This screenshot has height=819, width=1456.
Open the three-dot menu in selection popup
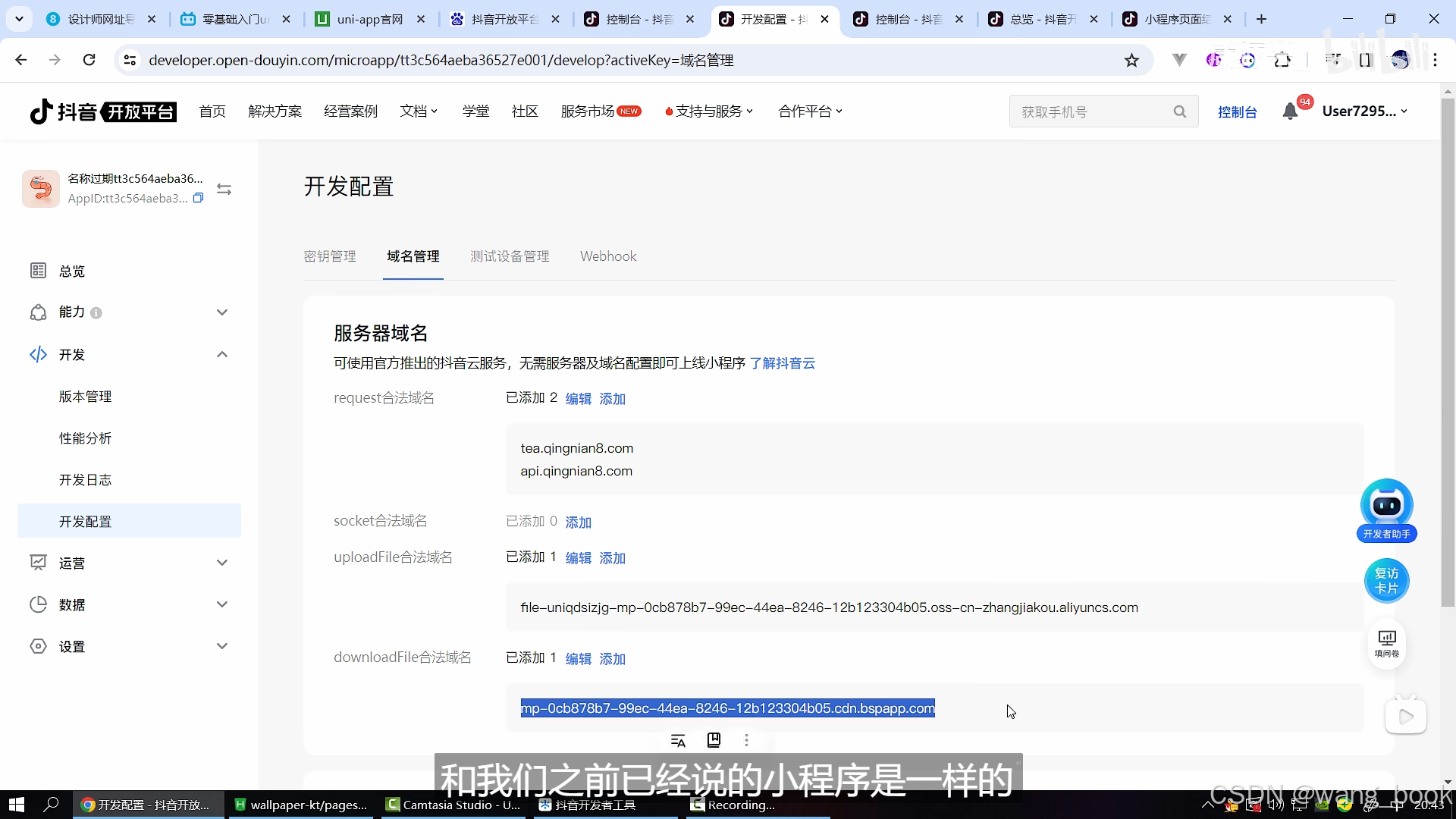pyautogui.click(x=746, y=740)
